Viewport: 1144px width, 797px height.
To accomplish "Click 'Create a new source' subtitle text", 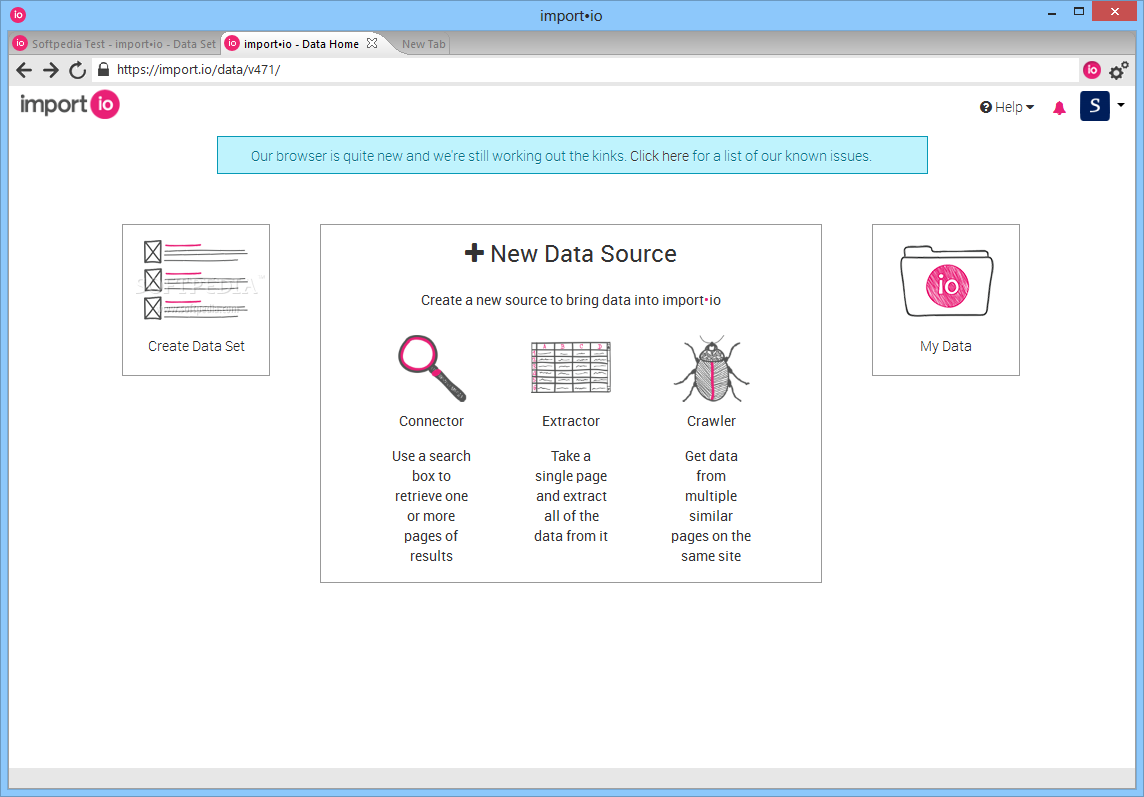I will pyautogui.click(x=571, y=300).
